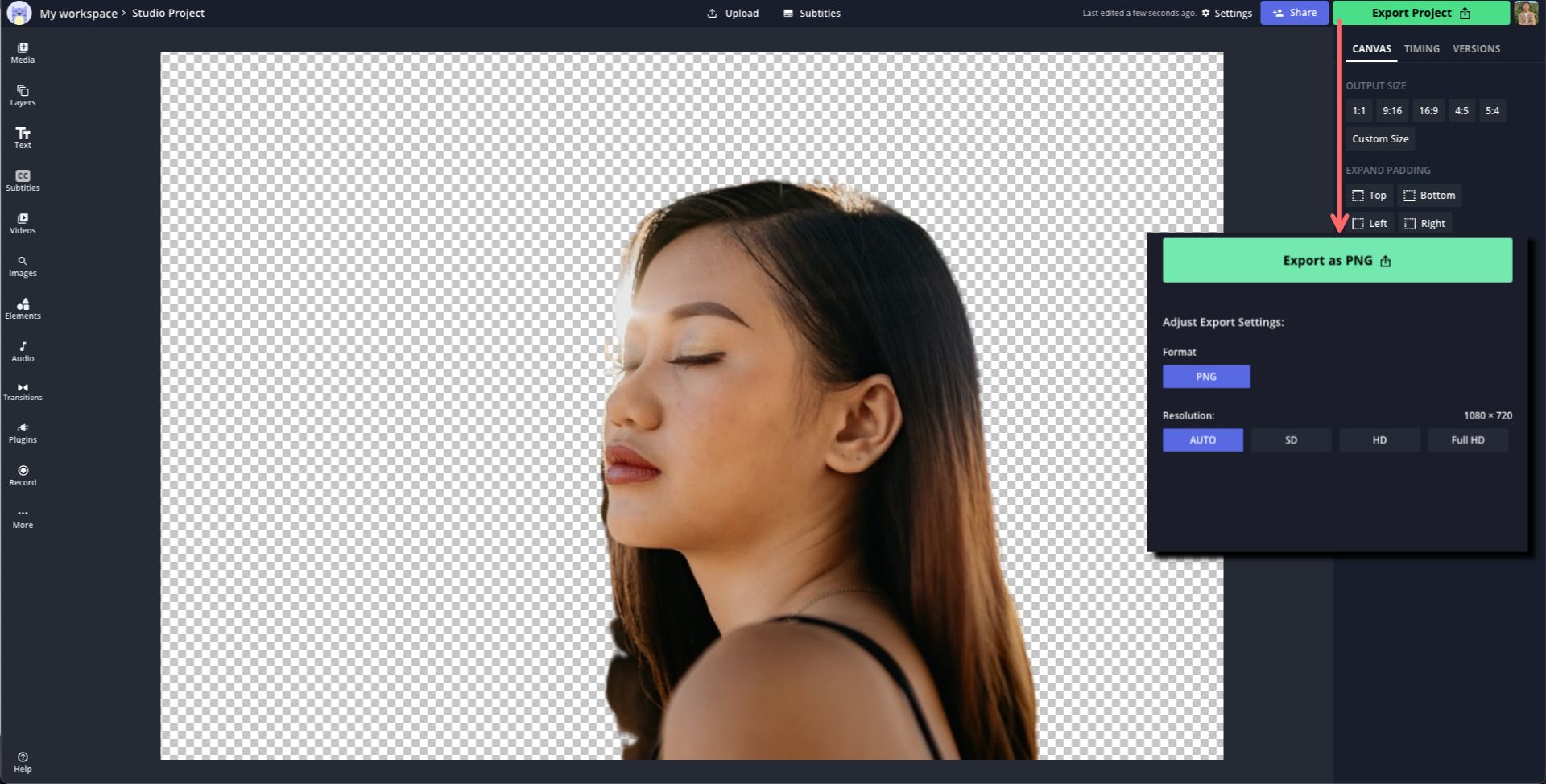Expand the More sidebar options
This screenshot has width=1546, height=784.
point(23,518)
